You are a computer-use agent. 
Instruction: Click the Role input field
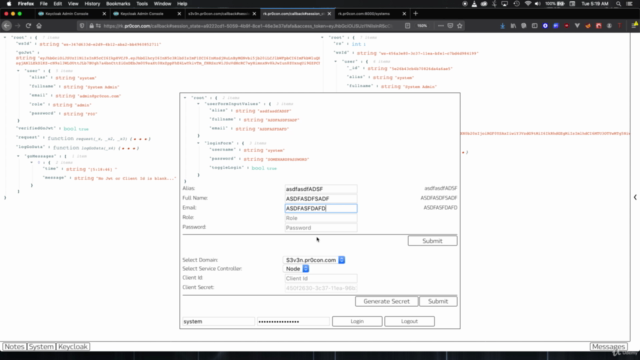click(321, 218)
